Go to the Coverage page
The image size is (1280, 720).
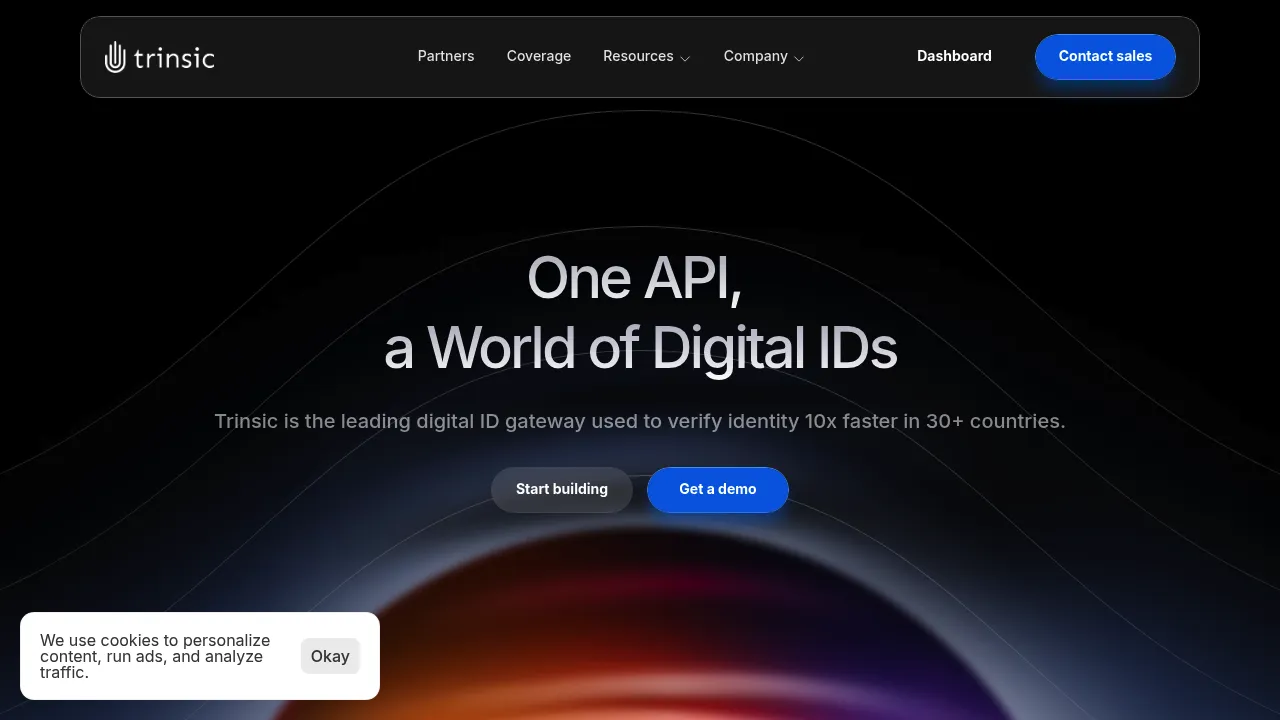click(539, 56)
